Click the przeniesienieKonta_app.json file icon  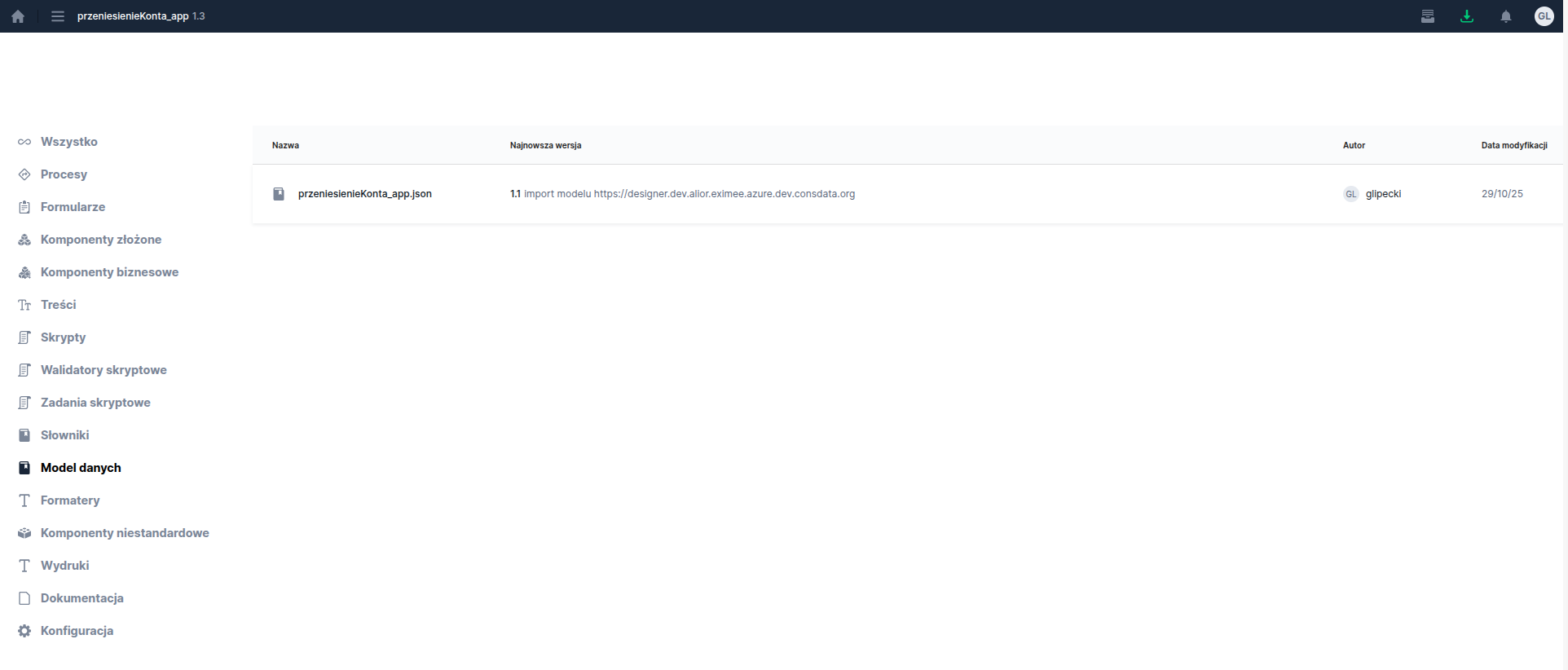[x=279, y=194]
